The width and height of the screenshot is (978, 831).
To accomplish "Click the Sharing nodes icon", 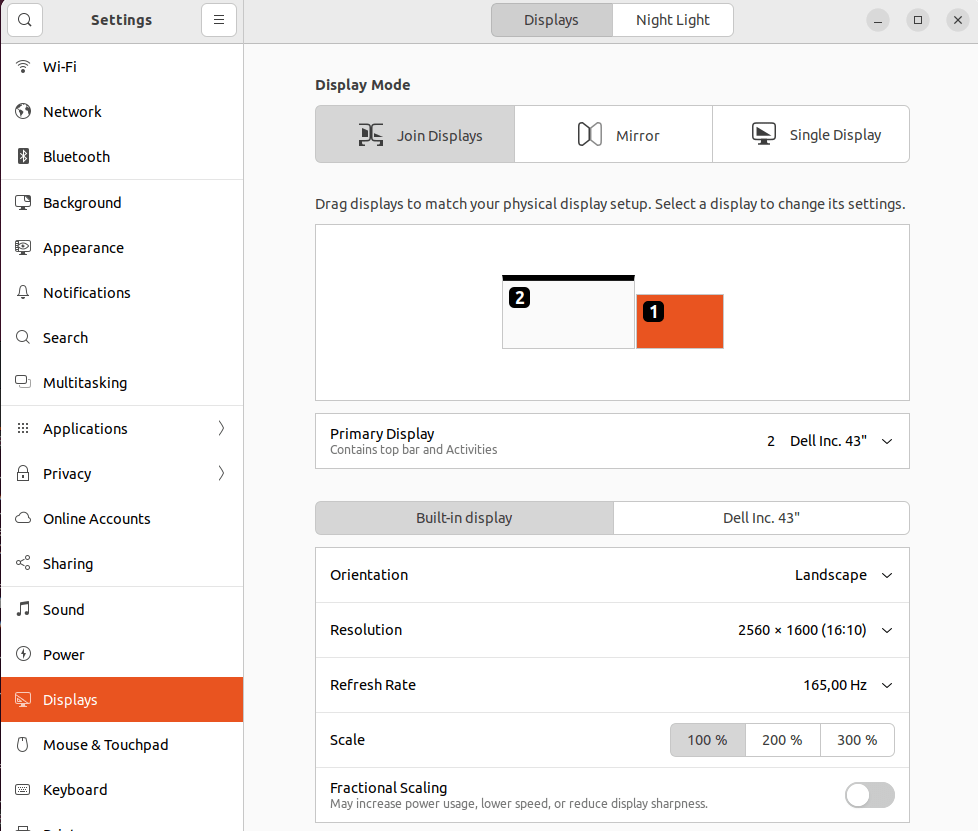I will point(23,563).
